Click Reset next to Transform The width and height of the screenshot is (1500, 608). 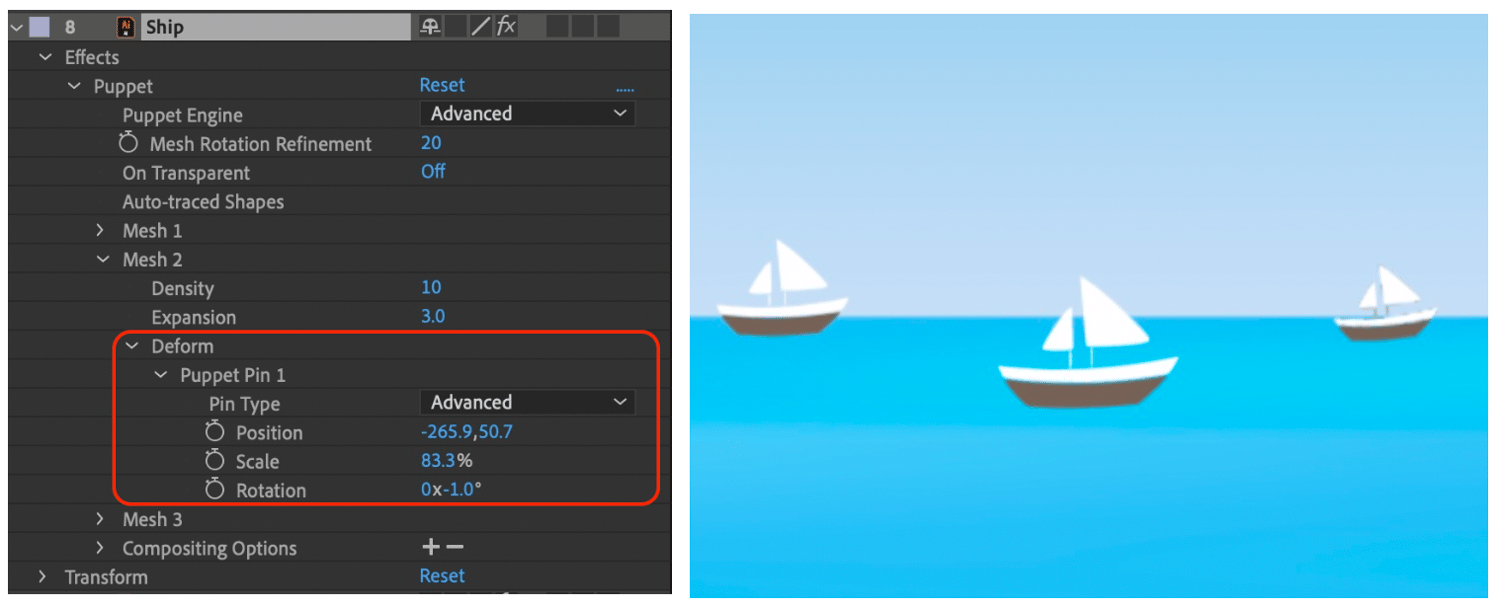[x=442, y=576]
